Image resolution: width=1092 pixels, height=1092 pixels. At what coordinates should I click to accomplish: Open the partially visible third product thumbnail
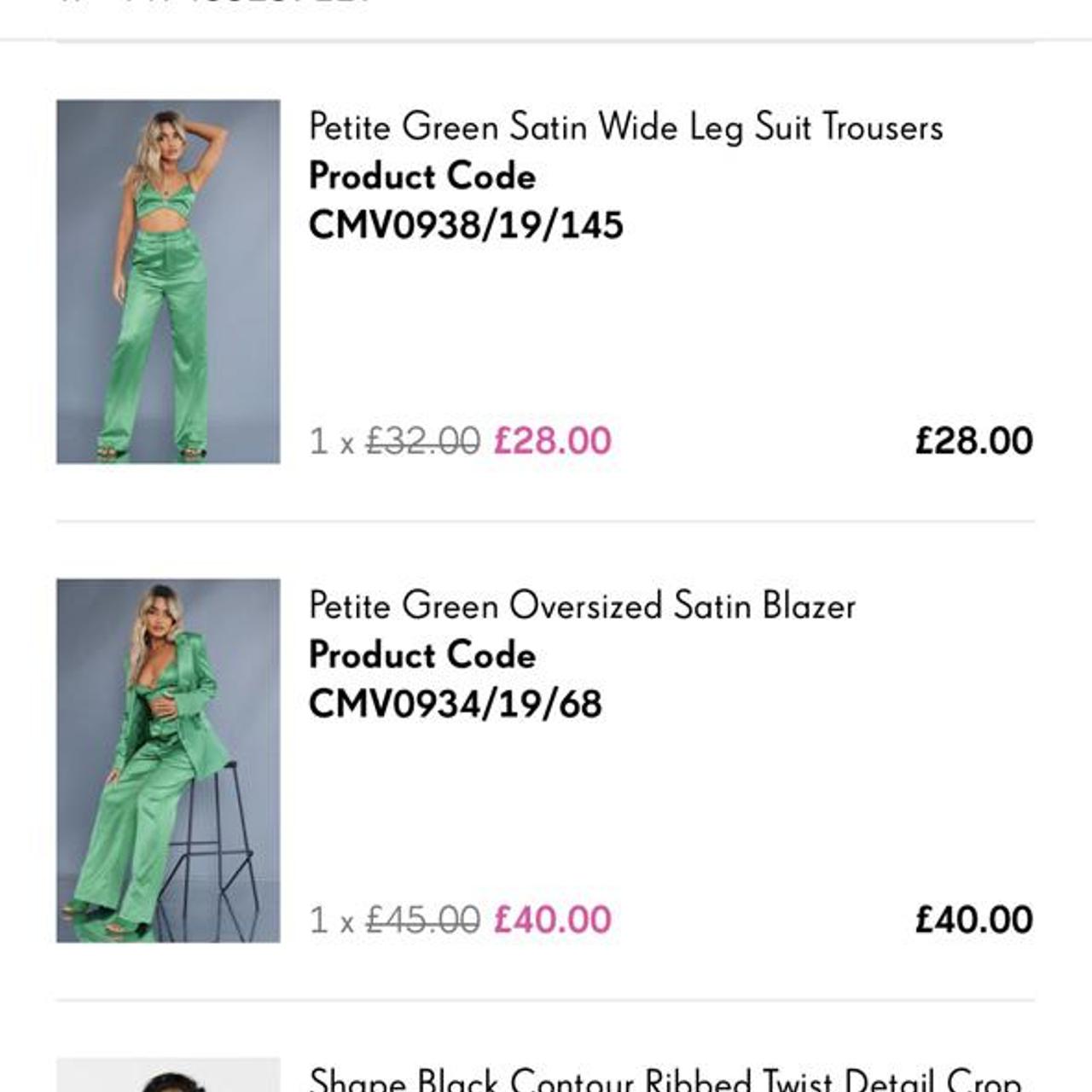(168, 1077)
